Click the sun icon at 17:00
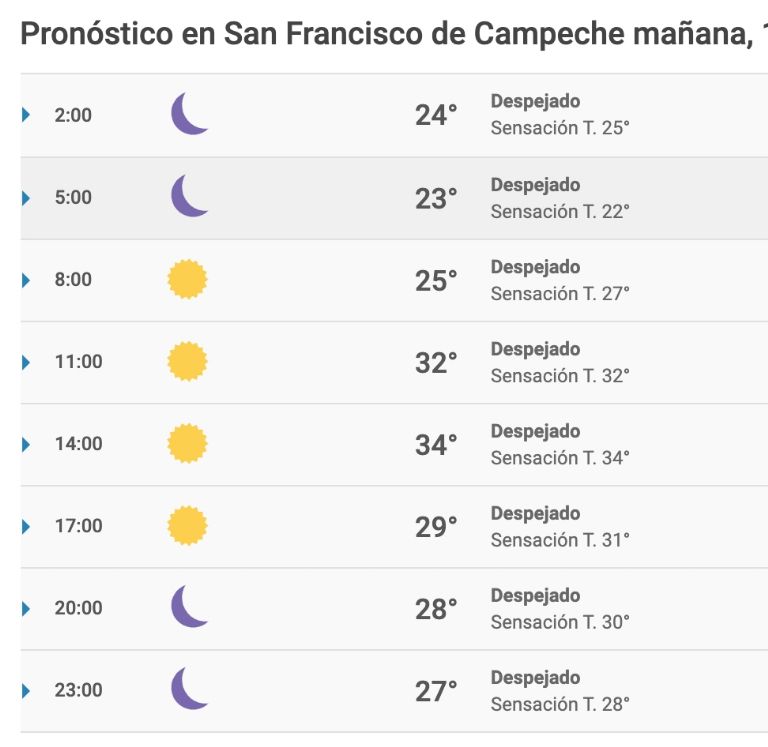This screenshot has height=747, width=768. [x=188, y=526]
